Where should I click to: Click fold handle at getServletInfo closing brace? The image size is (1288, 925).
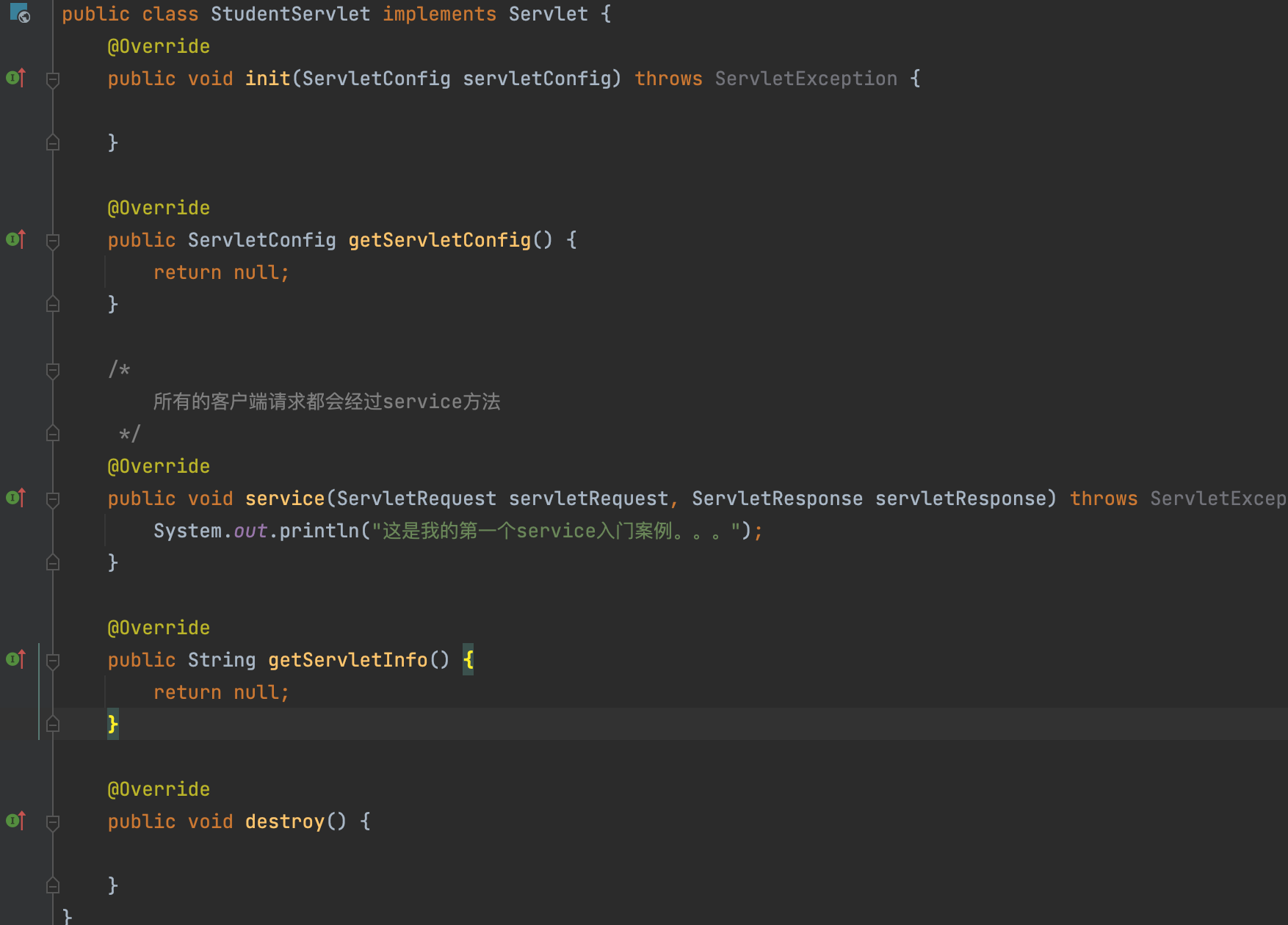pos(53,724)
